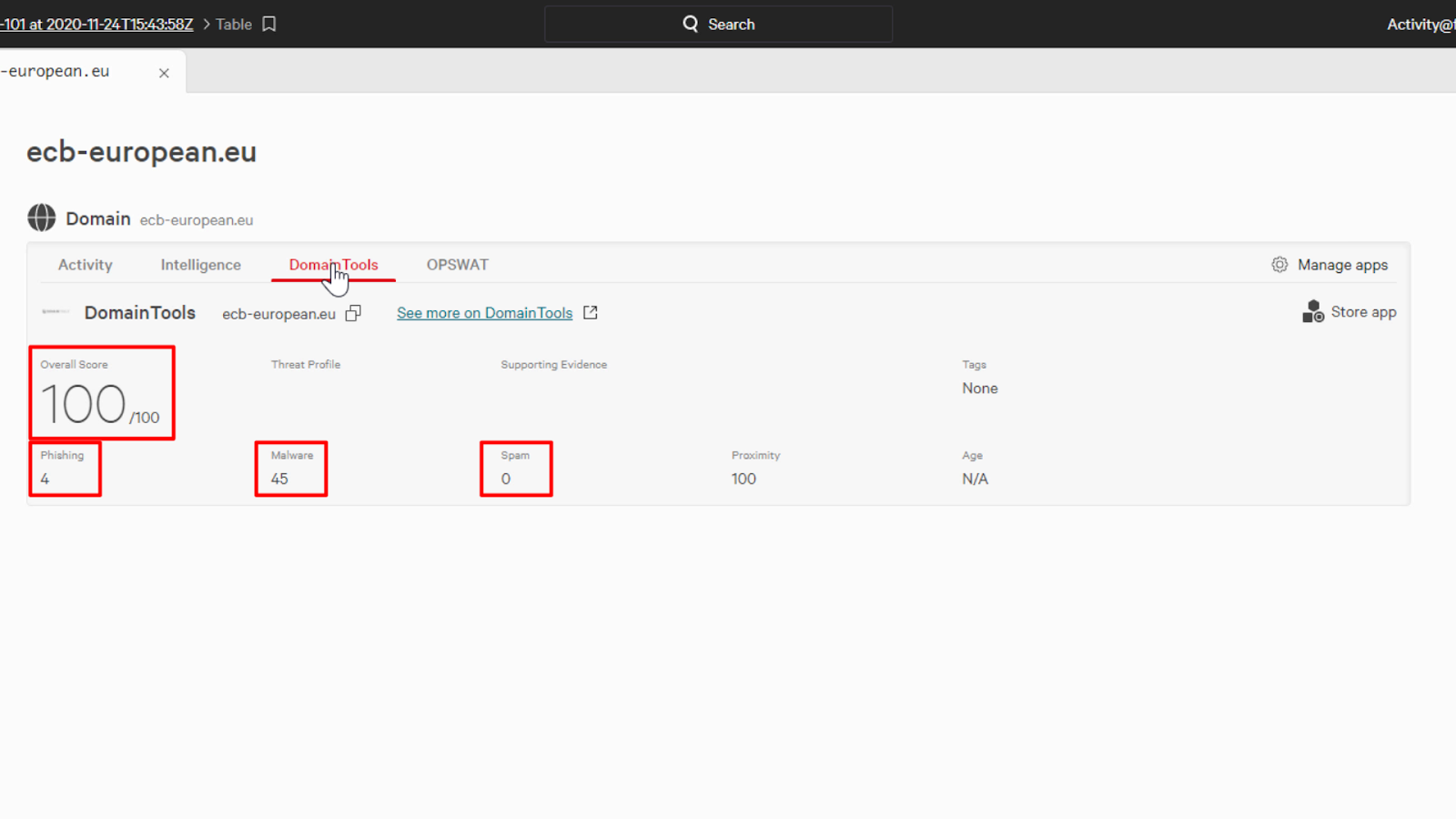Viewport: 1456px width, 819px height.
Task: Click the chevron before the Table breadcrumb
Action: pyautogui.click(x=206, y=25)
